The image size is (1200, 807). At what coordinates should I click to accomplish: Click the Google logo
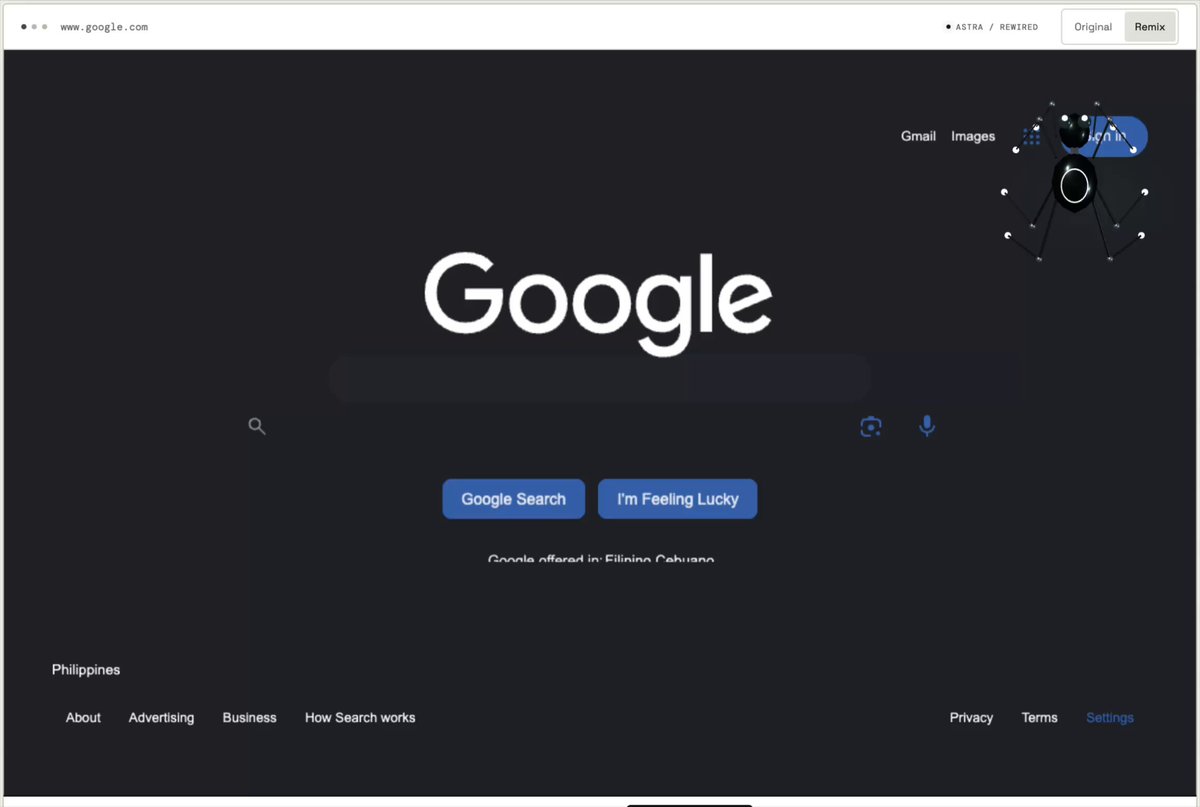pos(598,303)
